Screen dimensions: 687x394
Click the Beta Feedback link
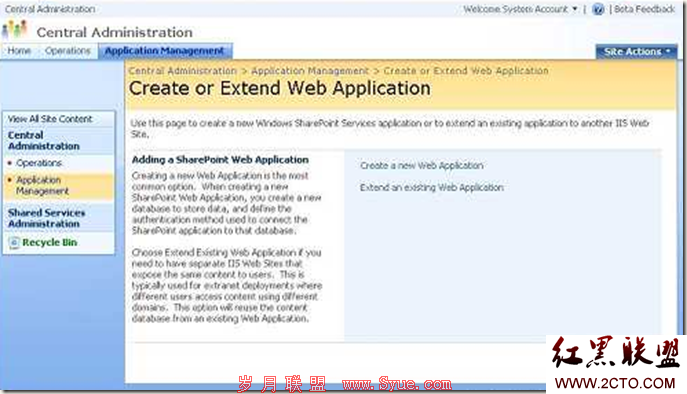tap(644, 9)
